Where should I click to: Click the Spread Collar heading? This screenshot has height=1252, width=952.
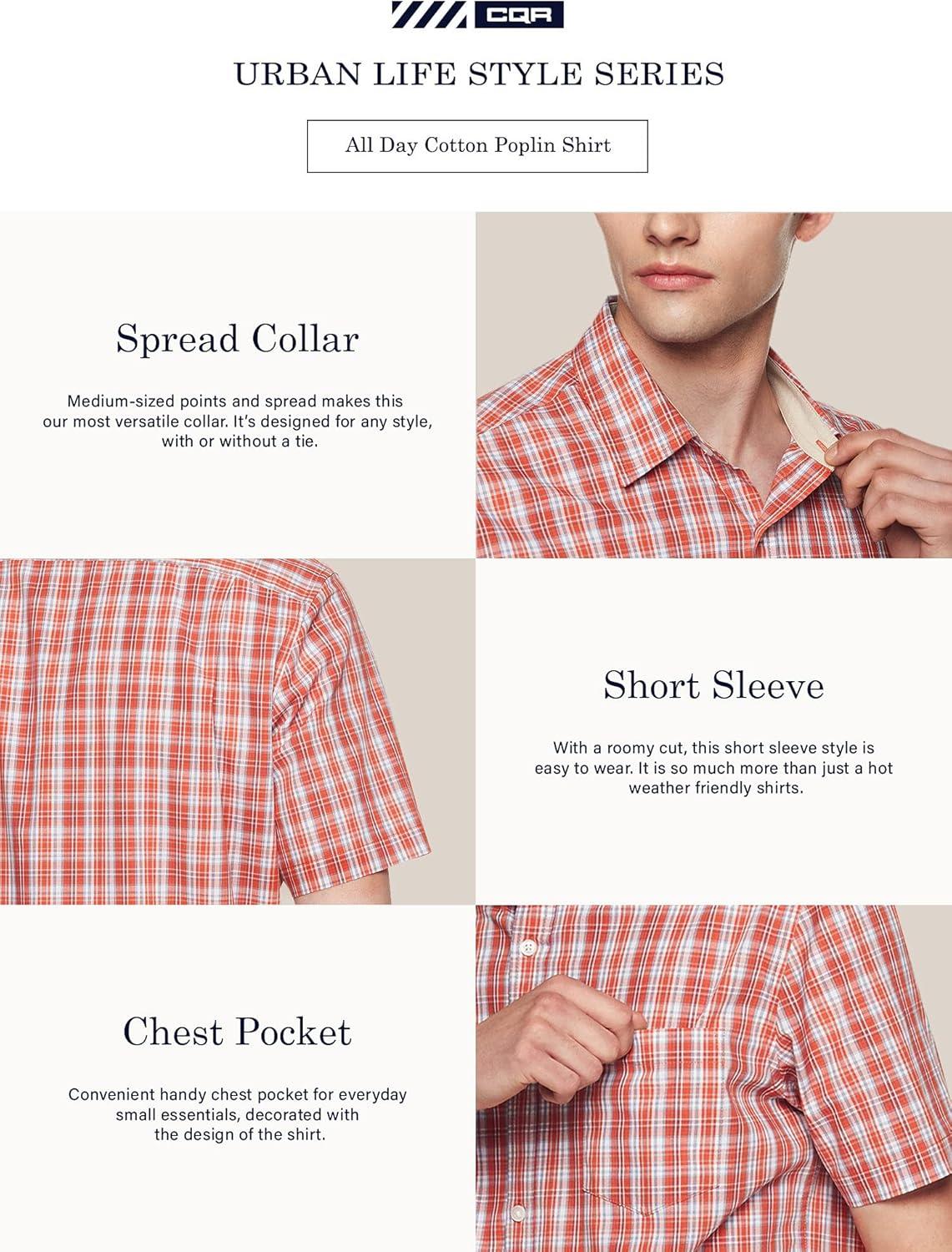(x=238, y=339)
